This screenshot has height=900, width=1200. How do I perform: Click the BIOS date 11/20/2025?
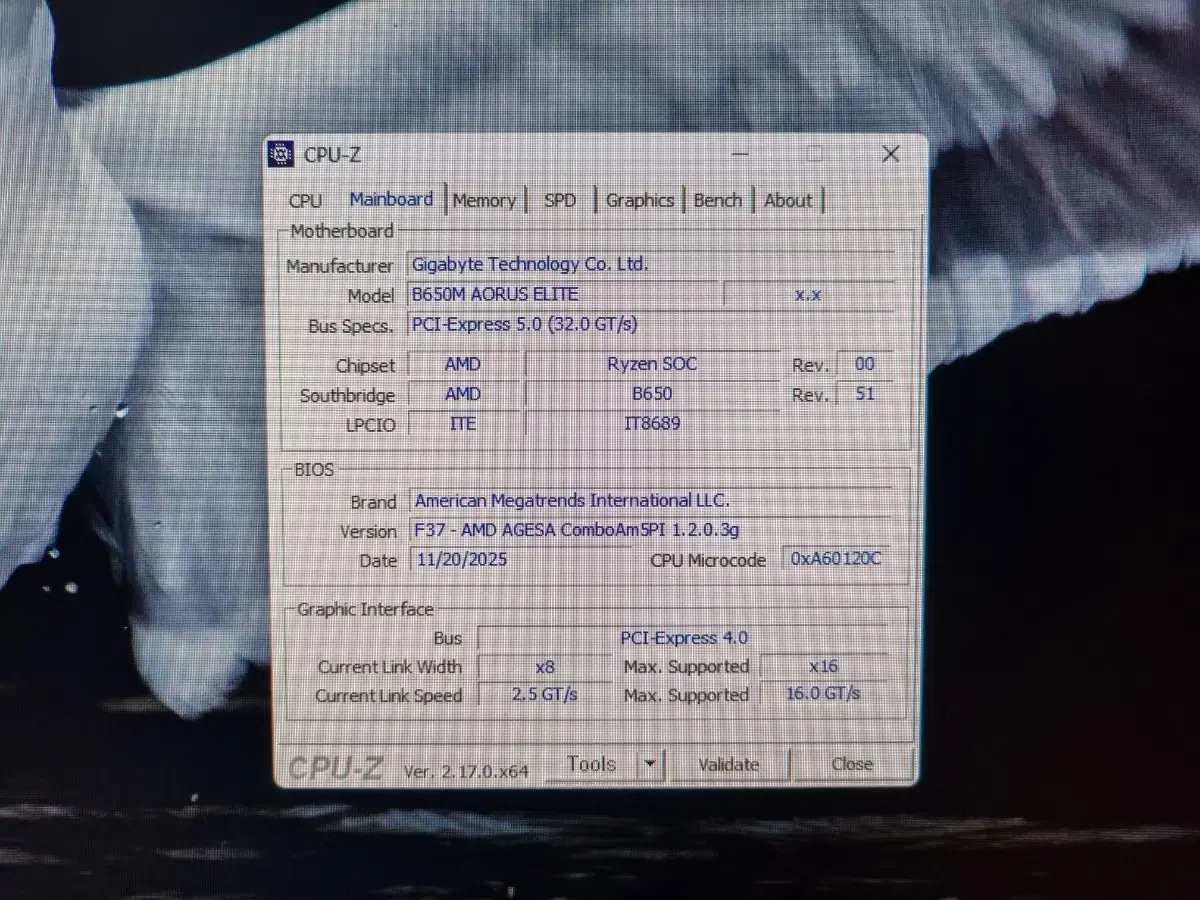(x=462, y=559)
